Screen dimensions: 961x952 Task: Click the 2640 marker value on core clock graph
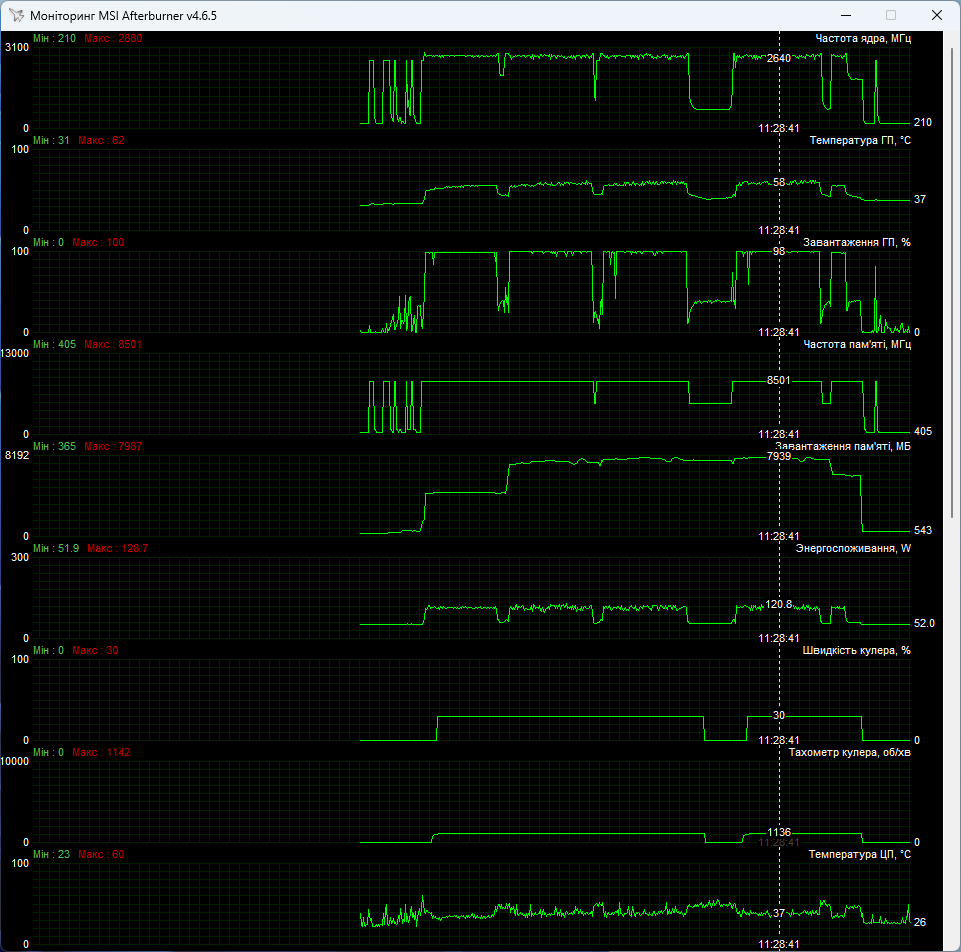pyautogui.click(x=778, y=58)
